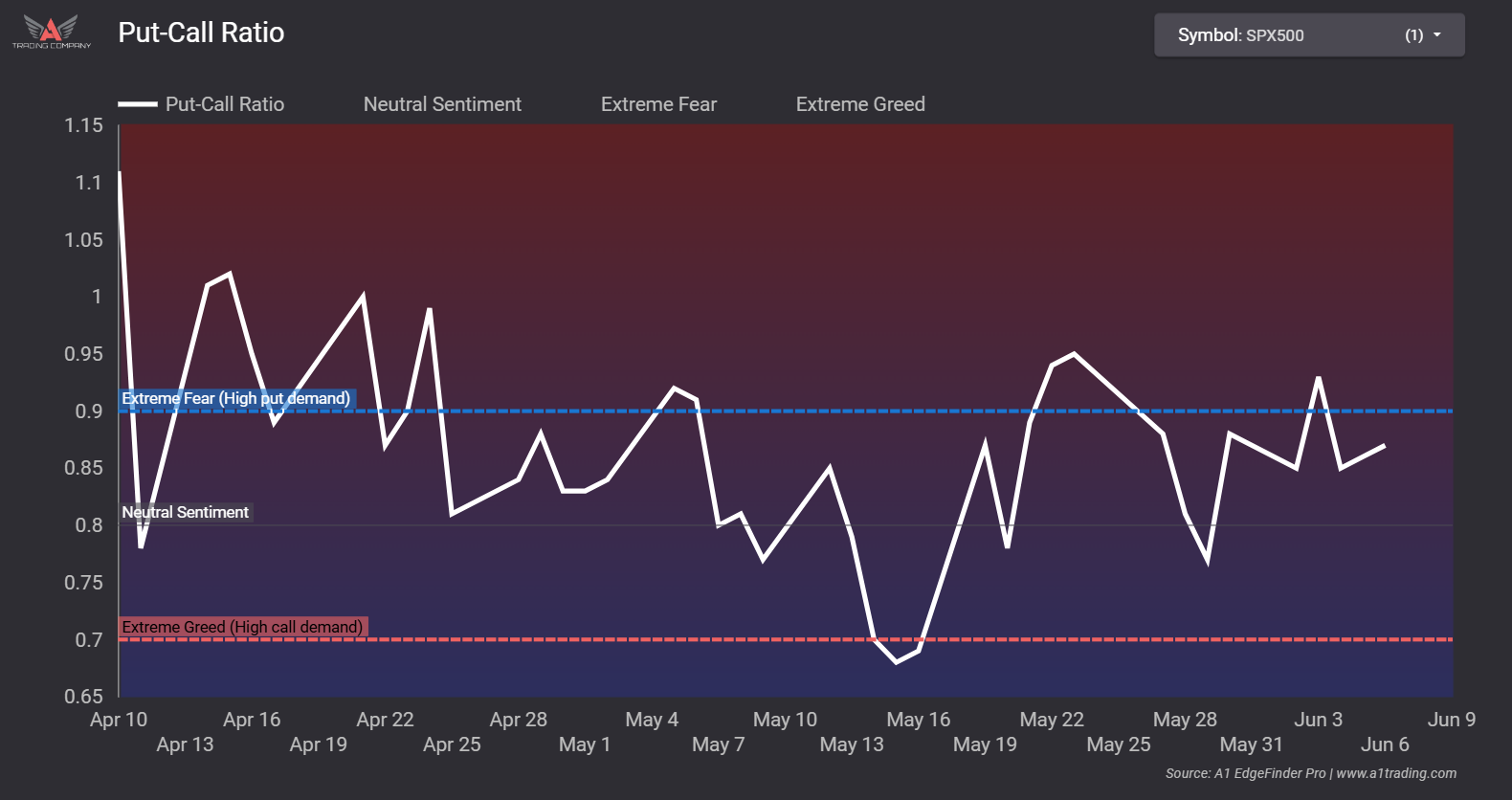Select the 'Neutral Sentiment' annotation on the chart
Screen dimensions: 1512x800
186,512
